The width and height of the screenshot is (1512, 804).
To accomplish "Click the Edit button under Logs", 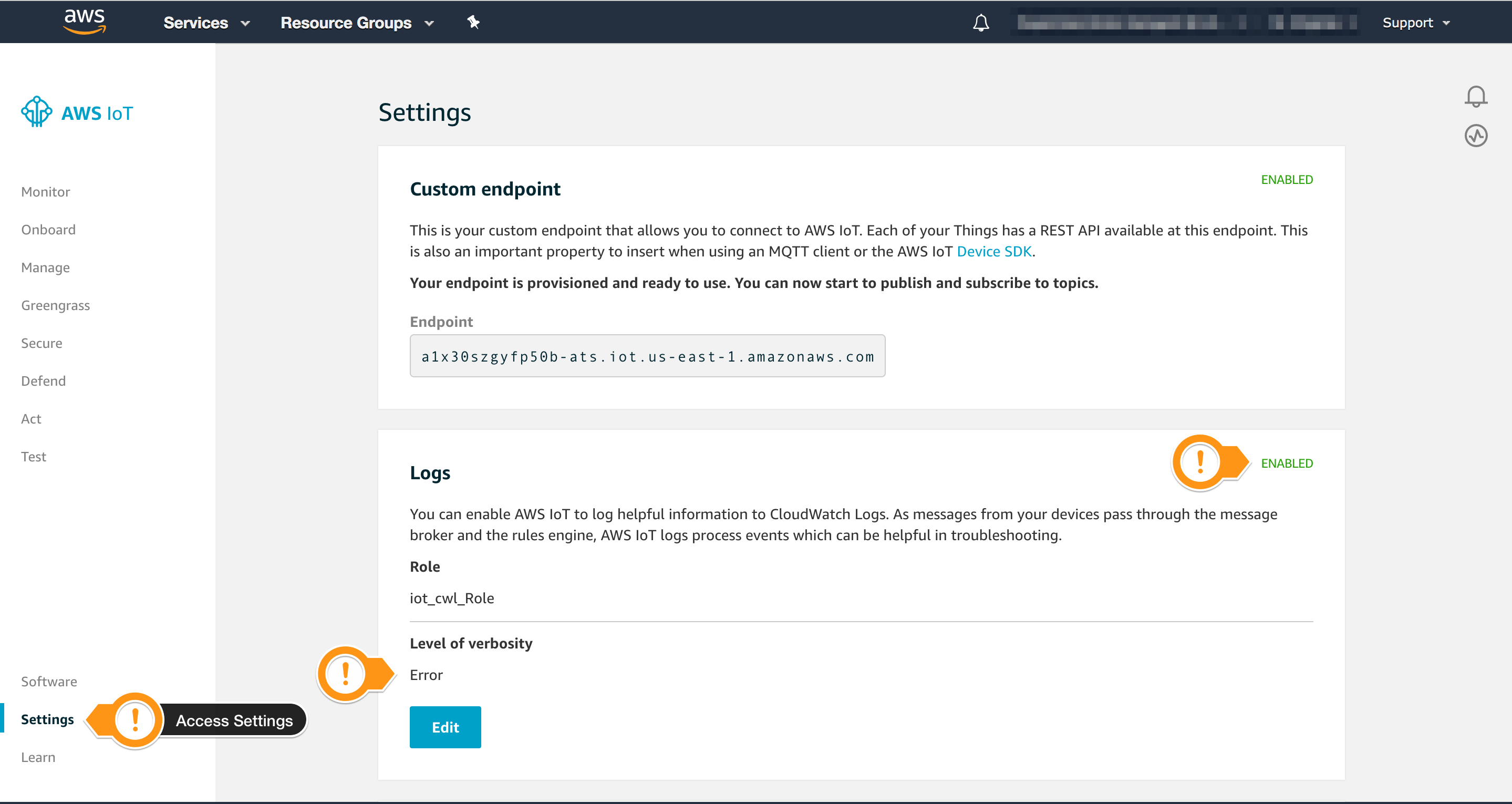I will (x=446, y=727).
